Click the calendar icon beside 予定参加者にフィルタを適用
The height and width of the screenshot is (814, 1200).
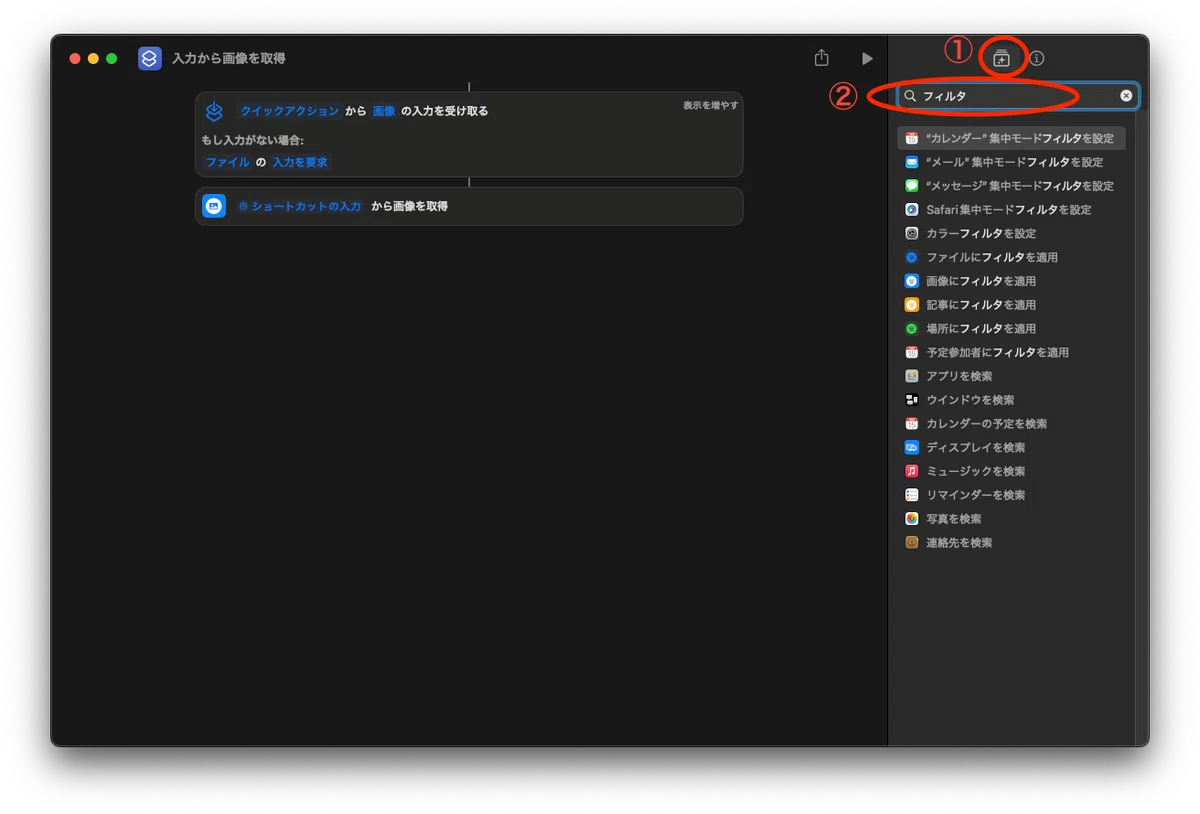pos(911,352)
